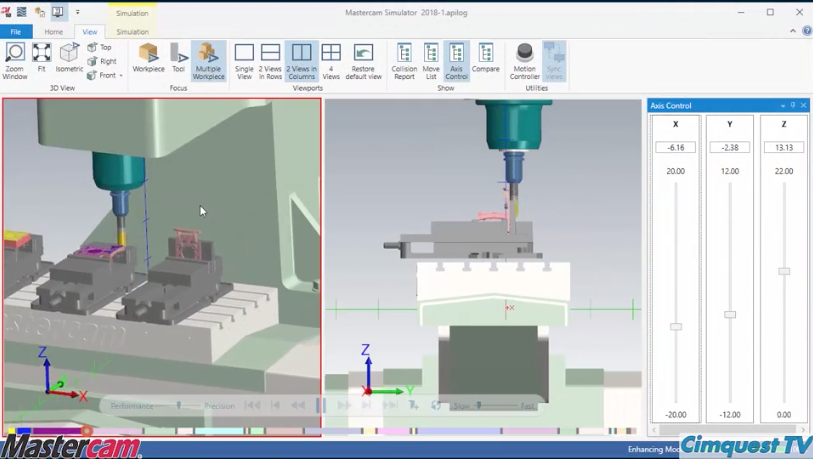813x461 pixels.
Task: Open Help with the question mark icon
Action: (807, 31)
